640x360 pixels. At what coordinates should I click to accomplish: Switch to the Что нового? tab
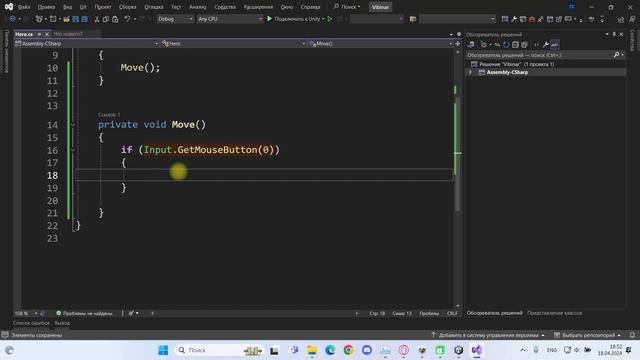pyautogui.click(x=68, y=34)
